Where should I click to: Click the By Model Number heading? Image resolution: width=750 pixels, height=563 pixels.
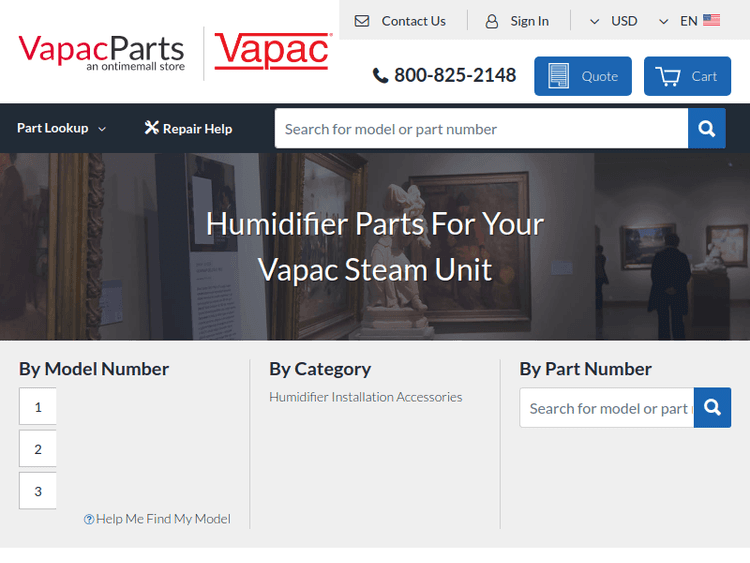pyautogui.click(x=94, y=369)
